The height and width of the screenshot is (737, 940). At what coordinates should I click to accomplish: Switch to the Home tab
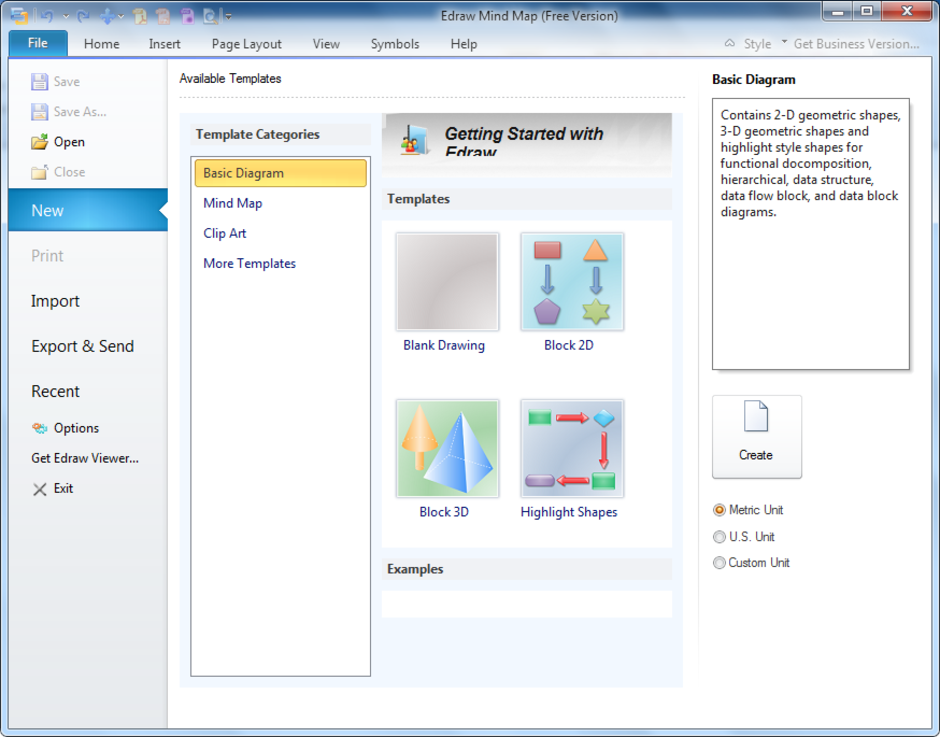coord(101,44)
